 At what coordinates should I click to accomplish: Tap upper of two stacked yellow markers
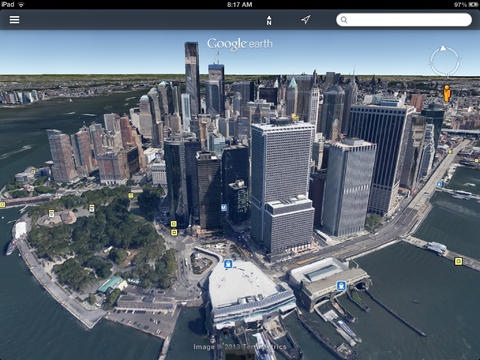pyautogui.click(x=173, y=224)
